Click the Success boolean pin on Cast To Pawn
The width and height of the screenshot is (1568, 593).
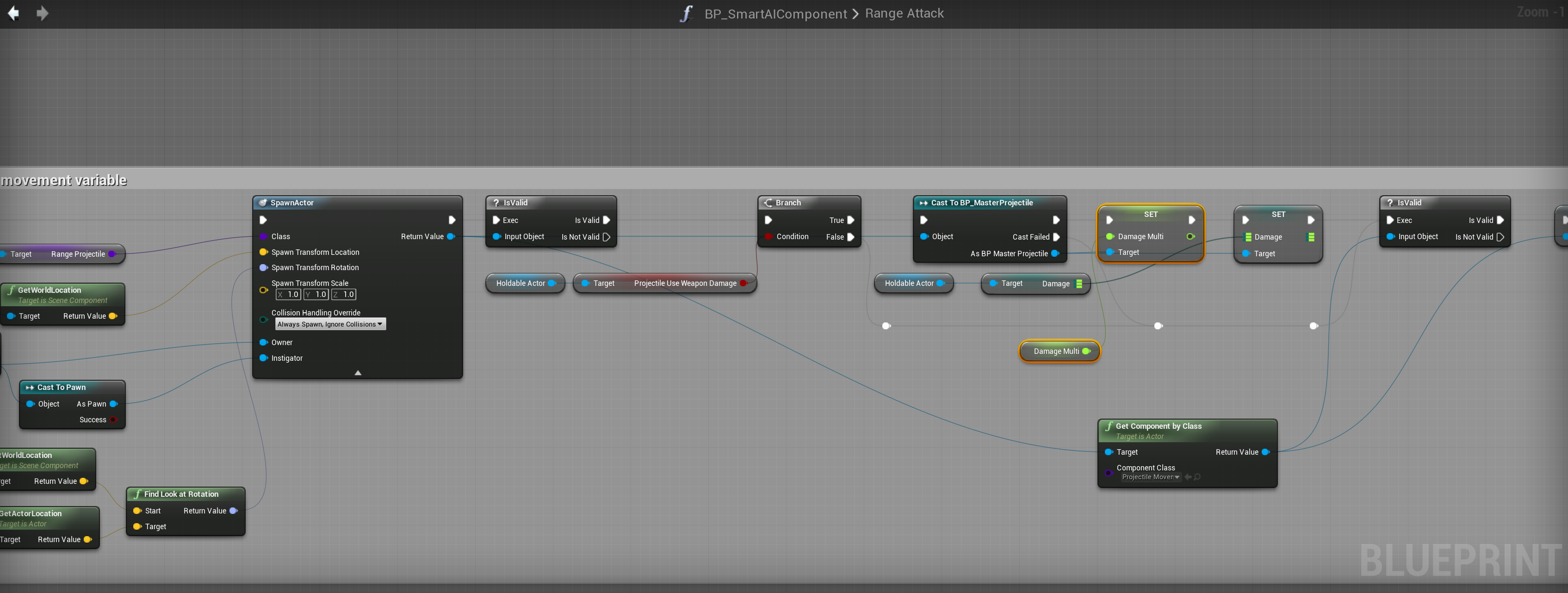coord(113,420)
